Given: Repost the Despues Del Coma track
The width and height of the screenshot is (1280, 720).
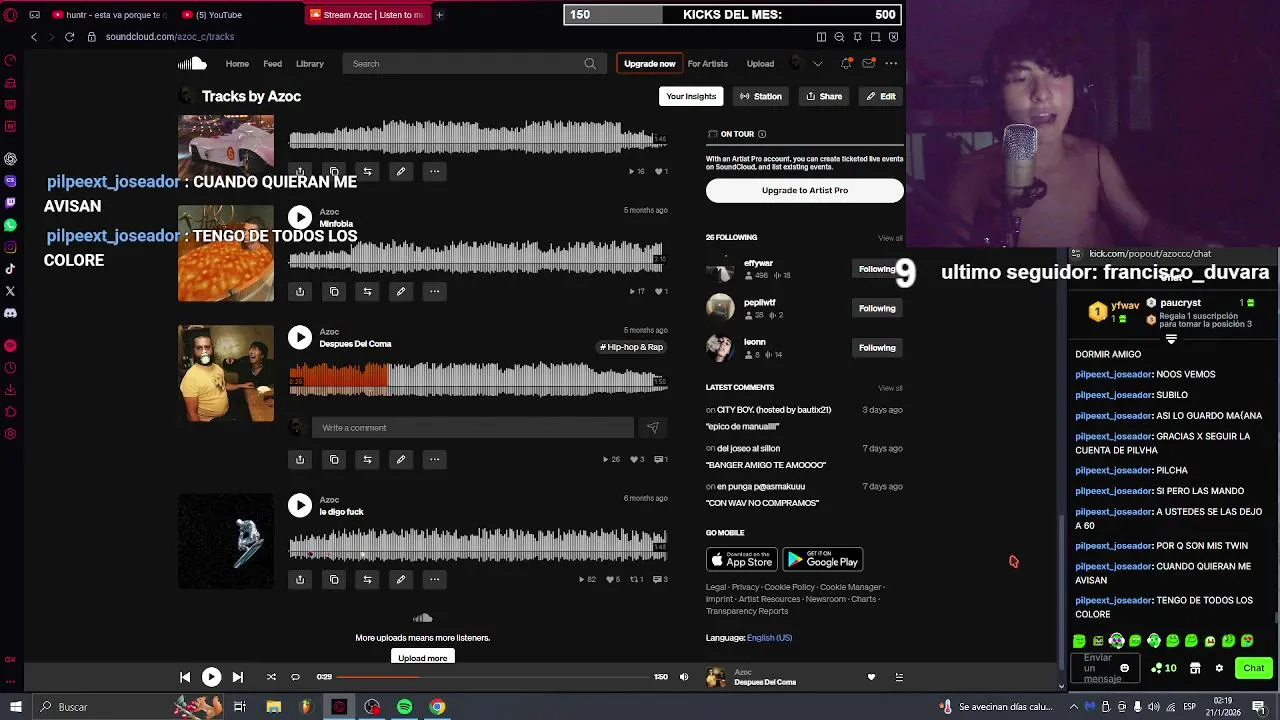Looking at the screenshot, I should (367, 459).
